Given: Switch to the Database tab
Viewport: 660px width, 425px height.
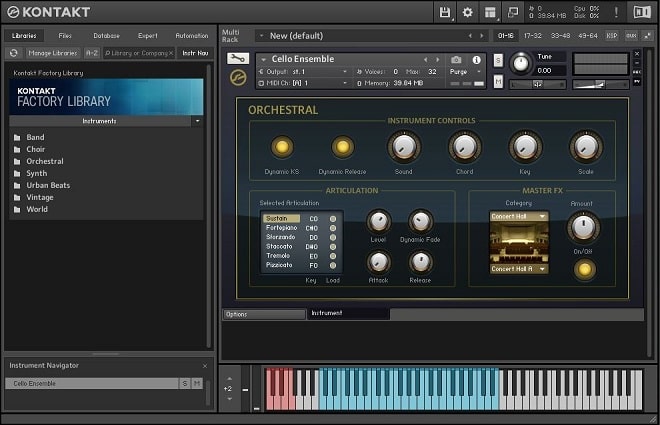Looking at the screenshot, I should [106, 36].
